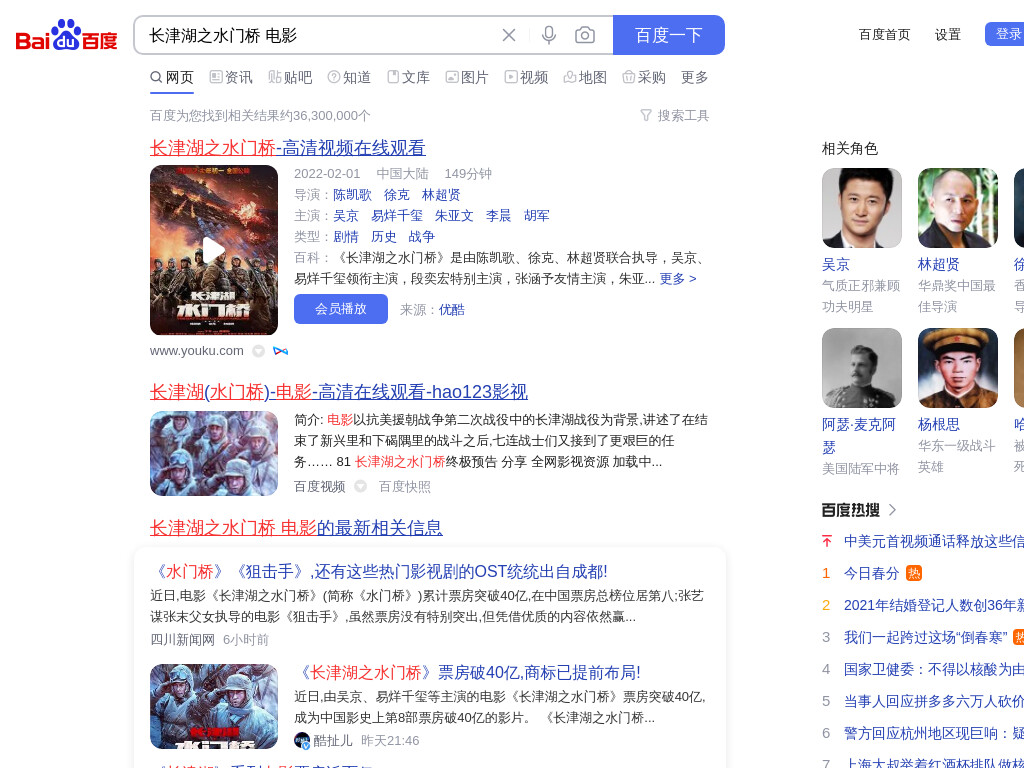
Task: Open hot search 2021年结婚登记人数
Action: click(x=934, y=605)
